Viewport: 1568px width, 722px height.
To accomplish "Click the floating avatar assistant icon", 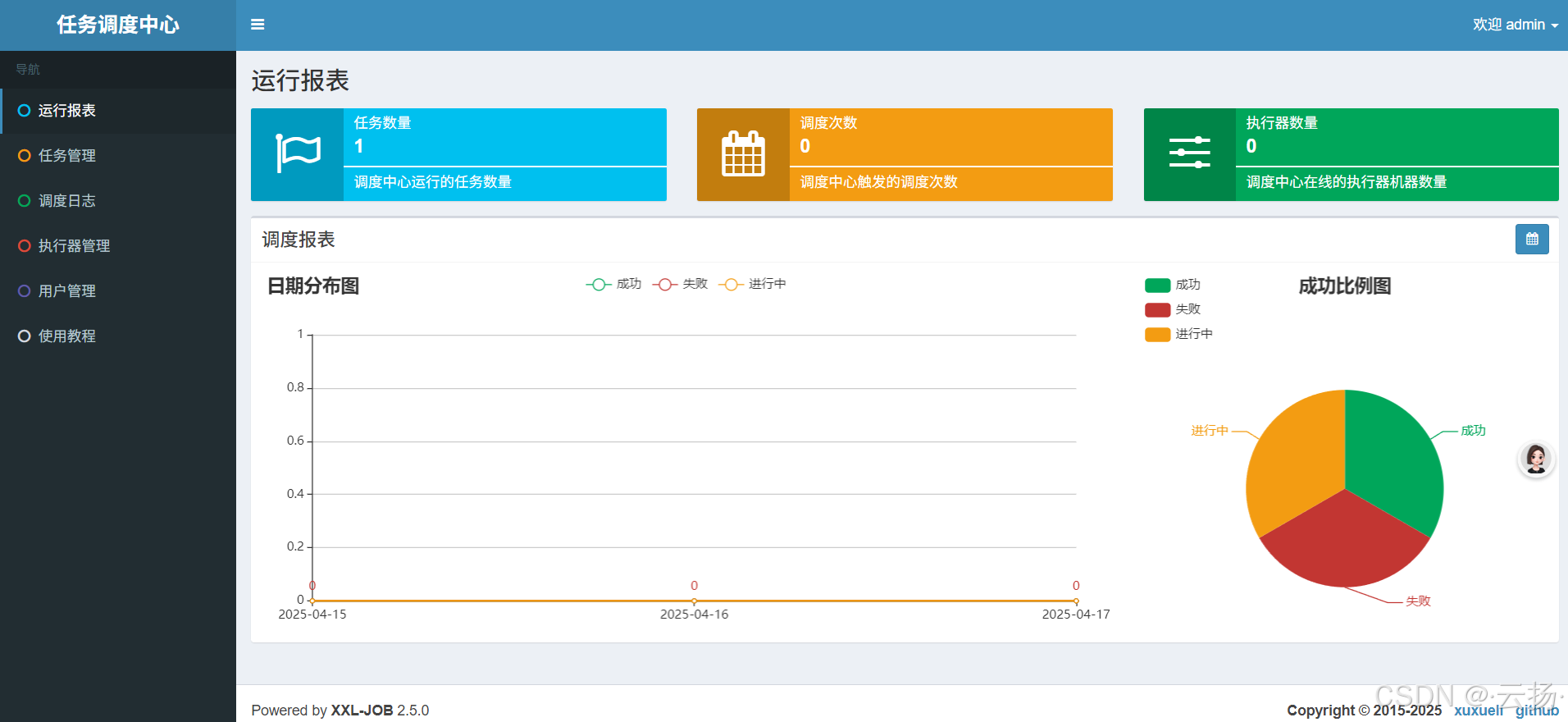I will pos(1536,459).
